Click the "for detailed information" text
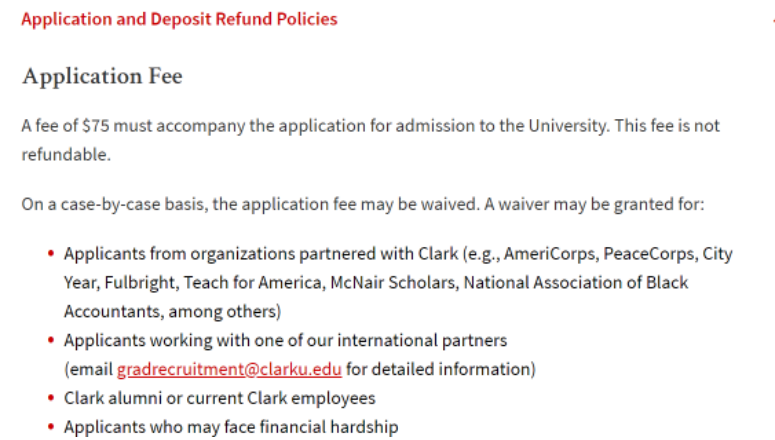Screen dimensions: 775x440 (441, 369)
